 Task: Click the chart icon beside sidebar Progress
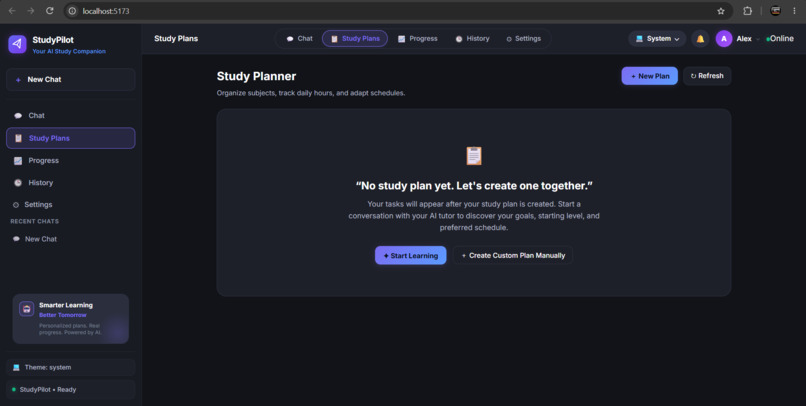[18, 160]
